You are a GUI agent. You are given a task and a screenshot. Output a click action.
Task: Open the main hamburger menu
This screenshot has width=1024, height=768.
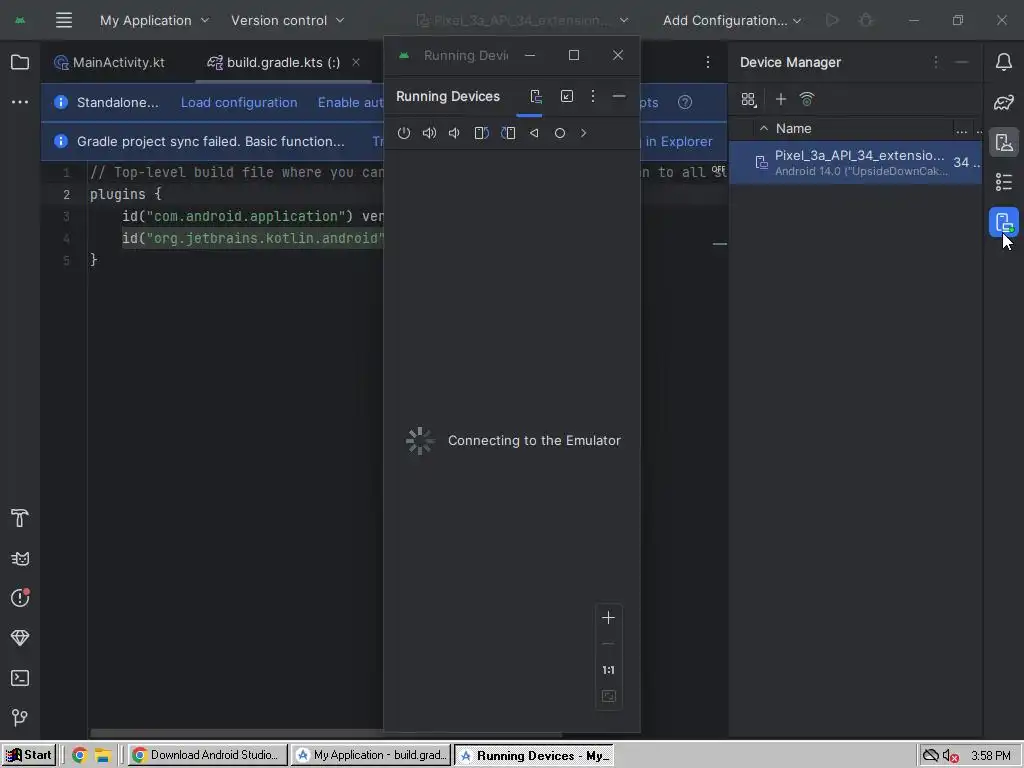click(63, 20)
